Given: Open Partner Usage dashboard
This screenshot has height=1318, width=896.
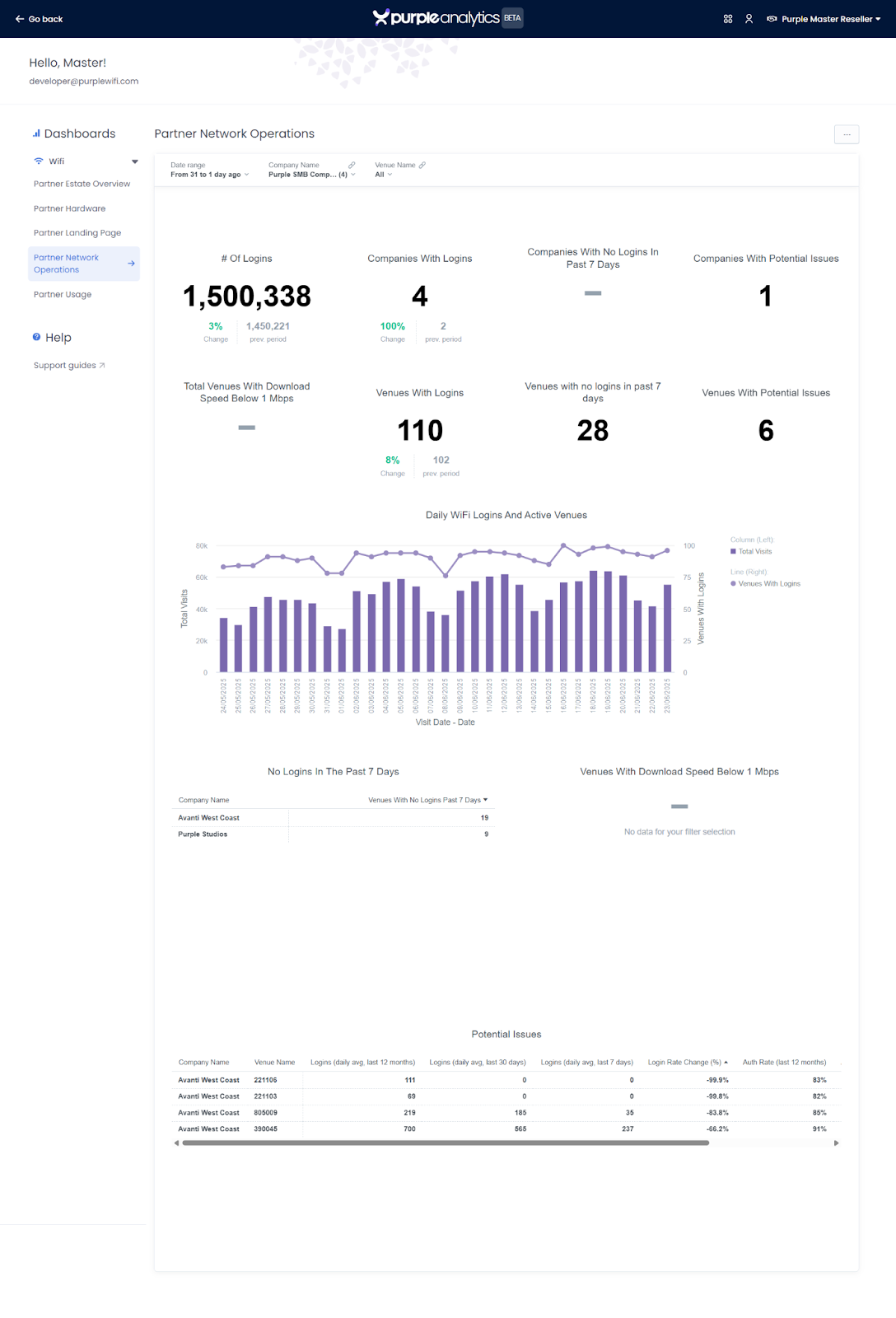Looking at the screenshot, I should point(63,295).
